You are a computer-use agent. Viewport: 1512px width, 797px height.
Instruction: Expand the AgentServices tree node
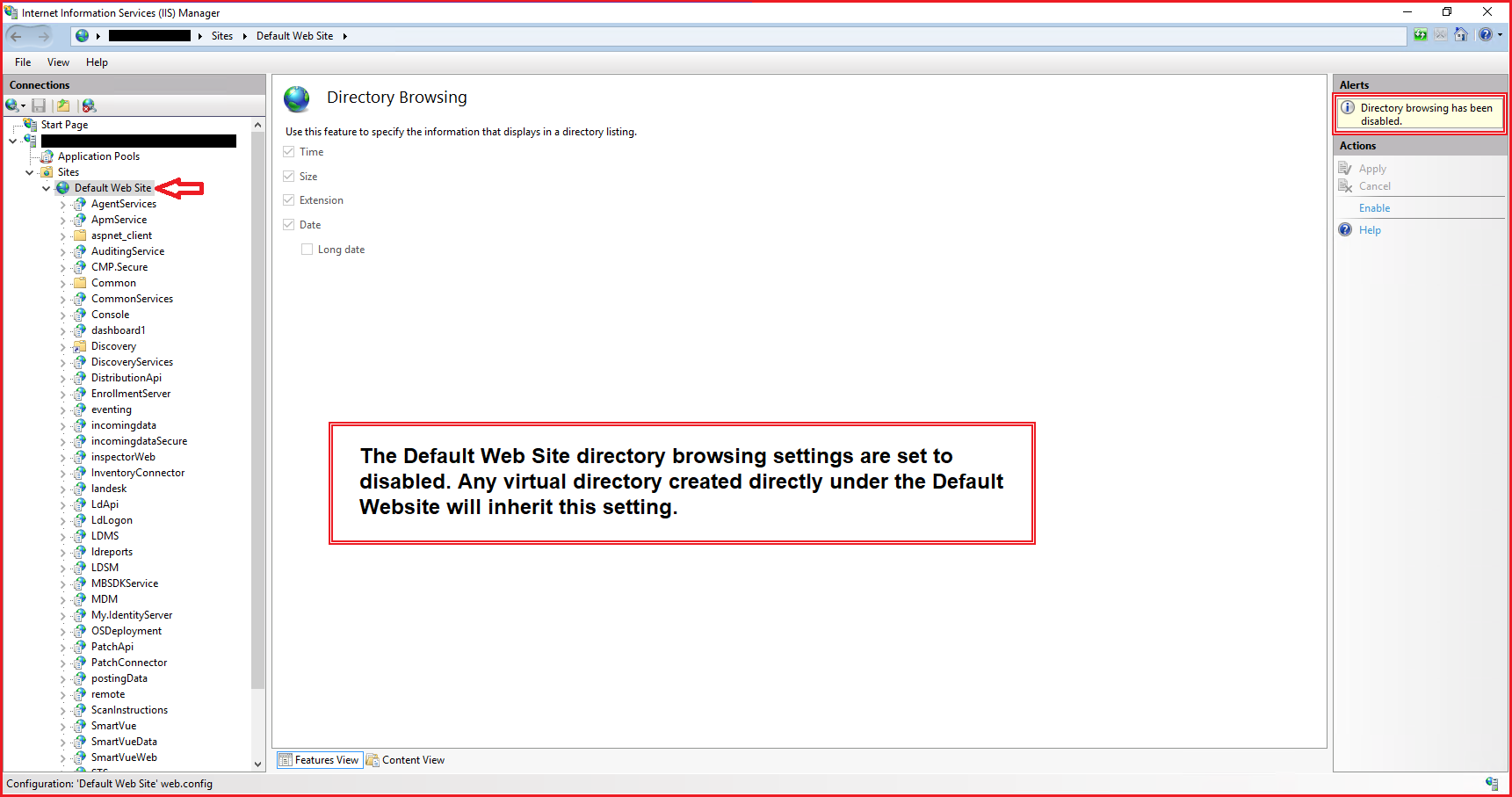pyautogui.click(x=63, y=204)
